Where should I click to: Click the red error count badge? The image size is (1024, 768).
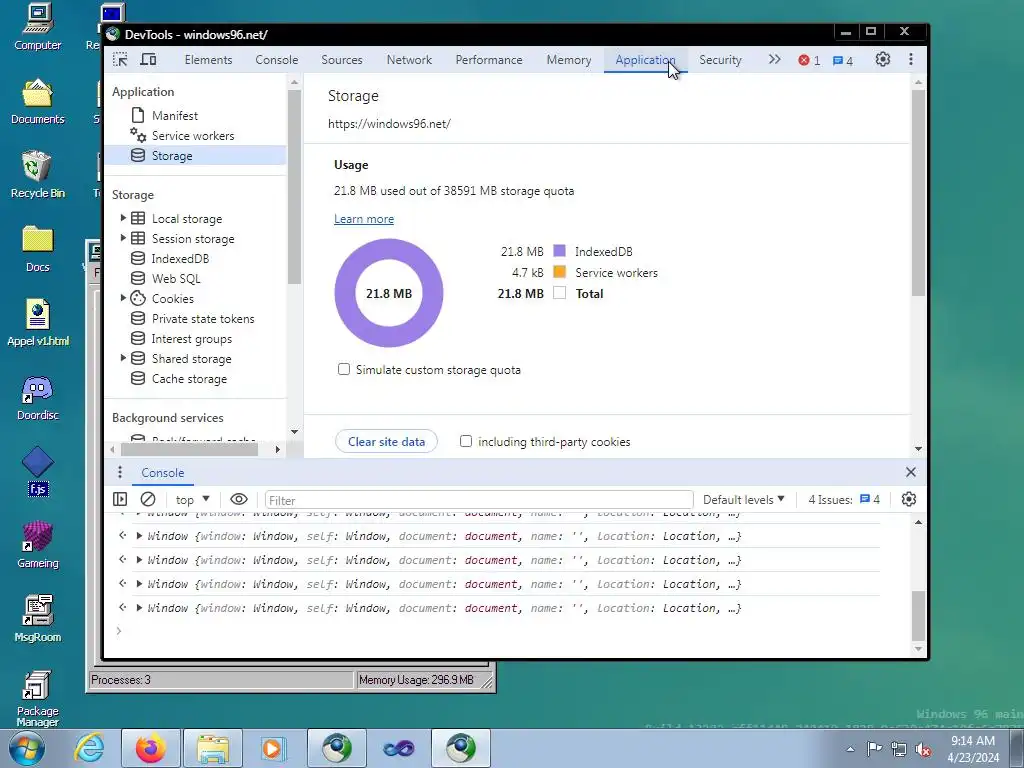[809, 60]
